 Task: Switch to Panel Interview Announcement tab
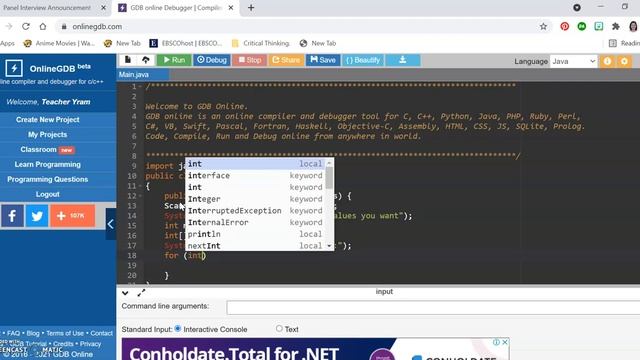(x=47, y=8)
